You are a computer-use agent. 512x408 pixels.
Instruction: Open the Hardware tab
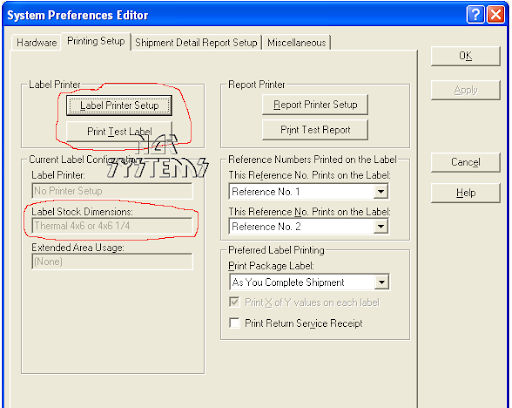tap(36, 43)
